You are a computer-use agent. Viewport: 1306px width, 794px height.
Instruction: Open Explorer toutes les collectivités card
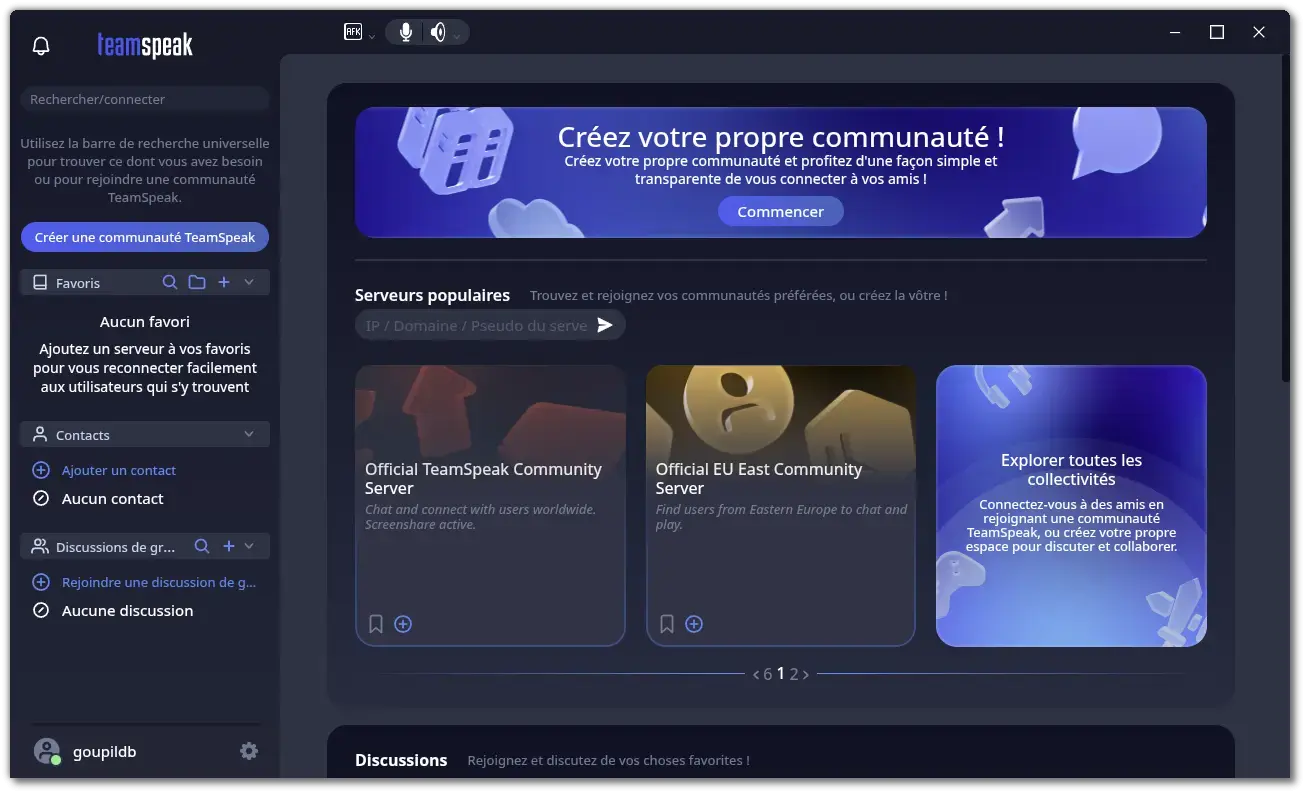click(1071, 506)
